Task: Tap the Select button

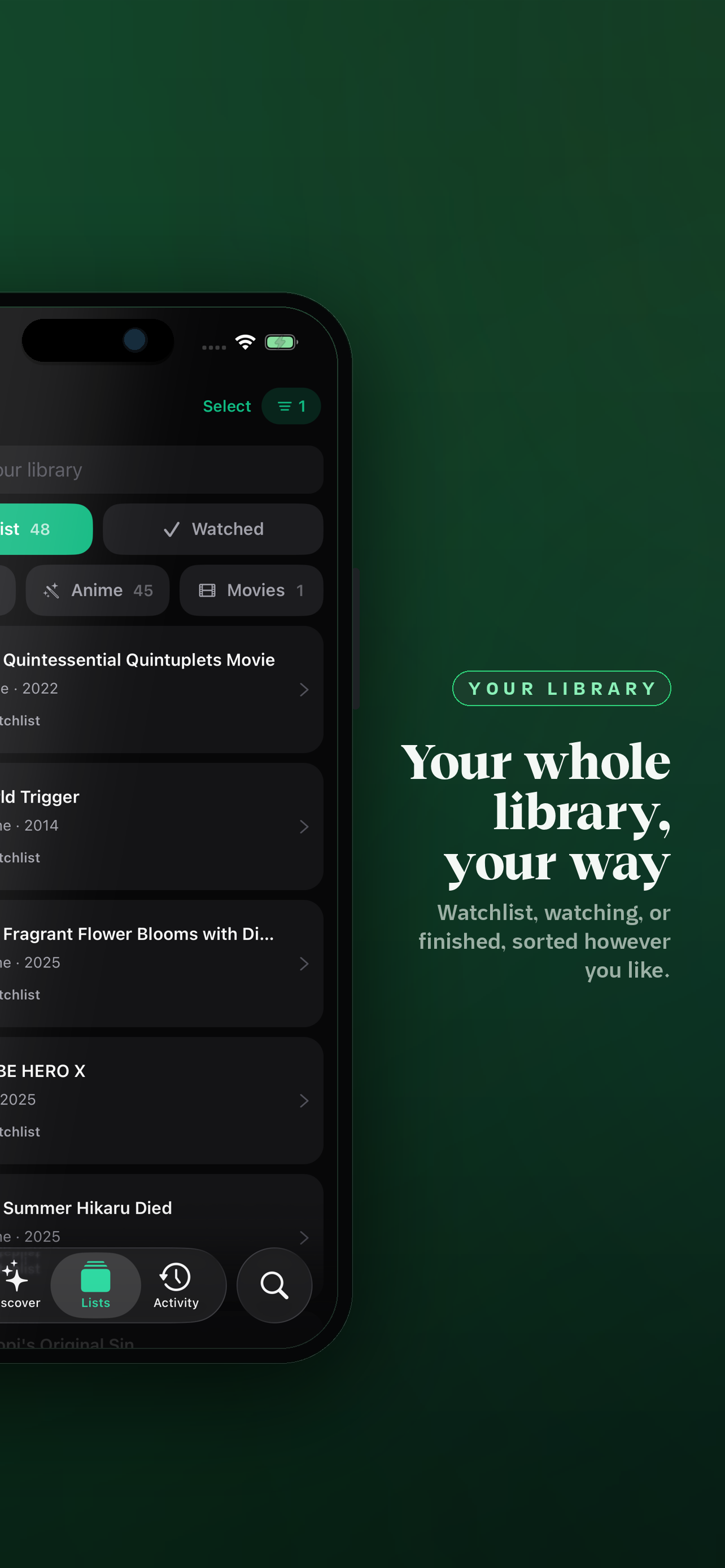Action: coord(226,406)
